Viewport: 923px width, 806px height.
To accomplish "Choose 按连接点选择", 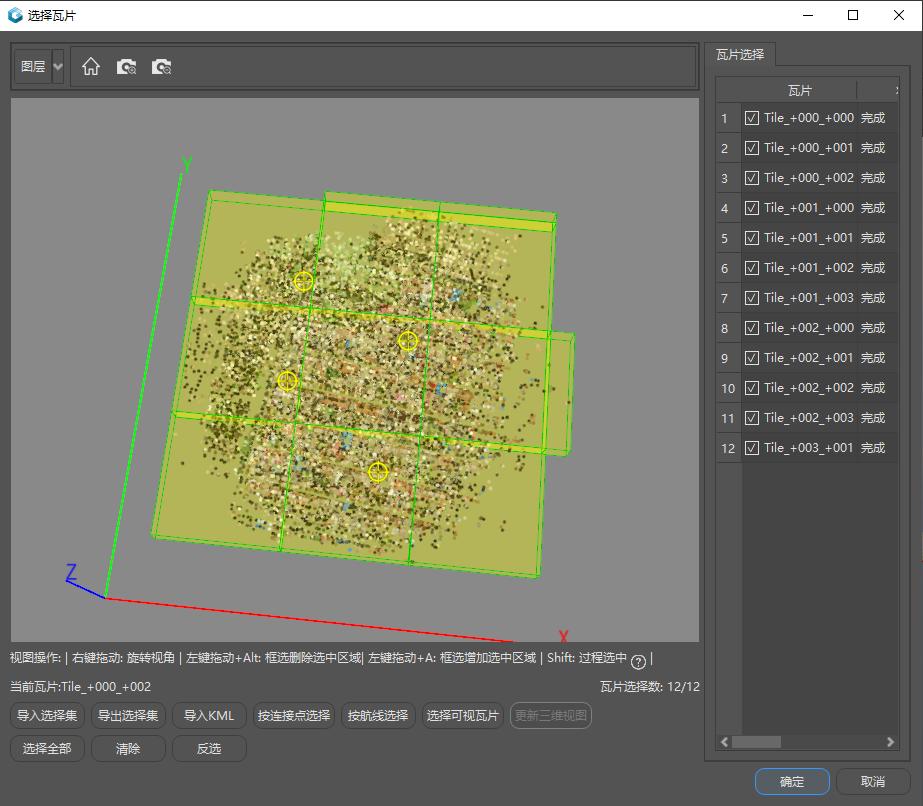I will pos(294,715).
